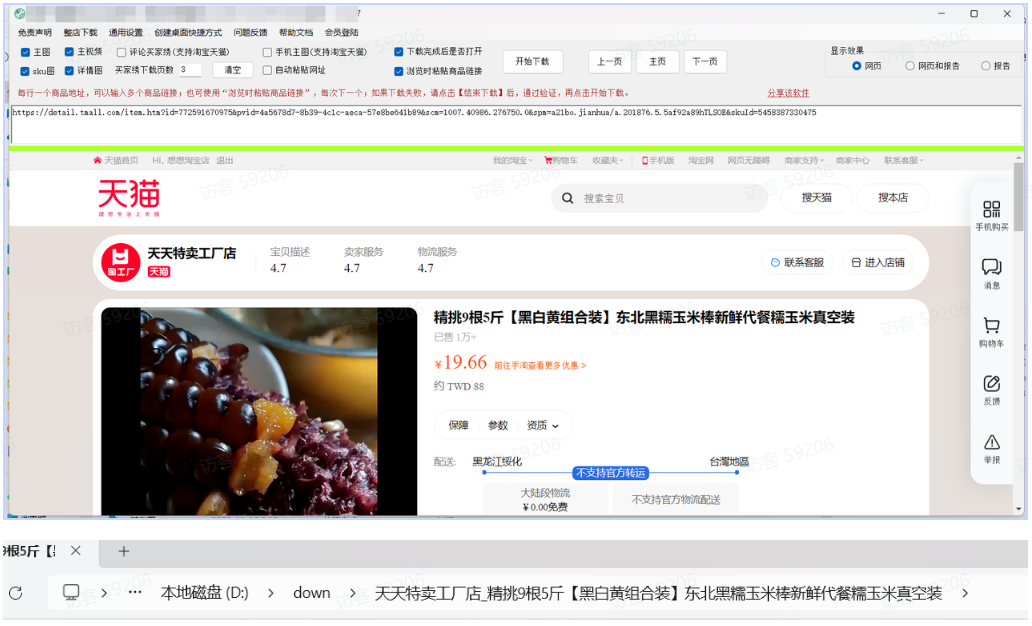Toggle the 主图 checkbox

coord(25,52)
